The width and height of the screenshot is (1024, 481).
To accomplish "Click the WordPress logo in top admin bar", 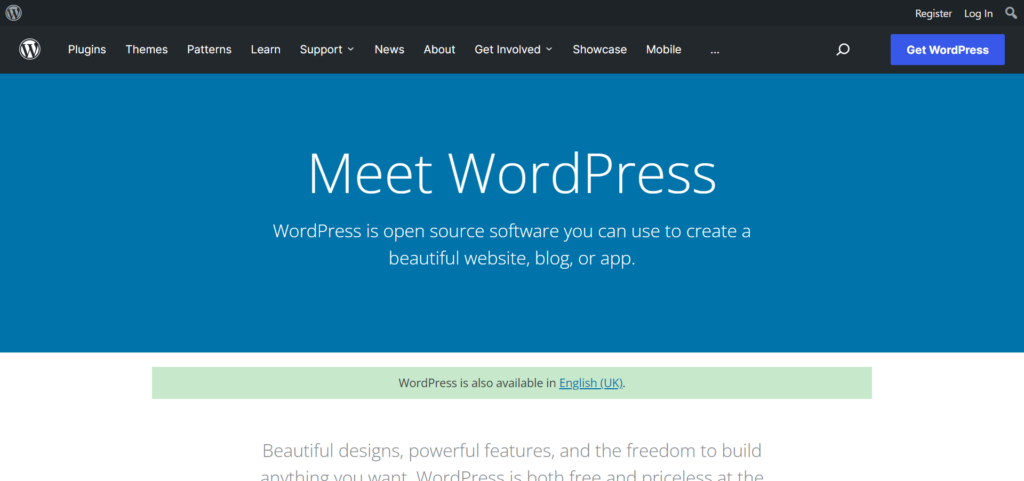I will click(x=14, y=12).
